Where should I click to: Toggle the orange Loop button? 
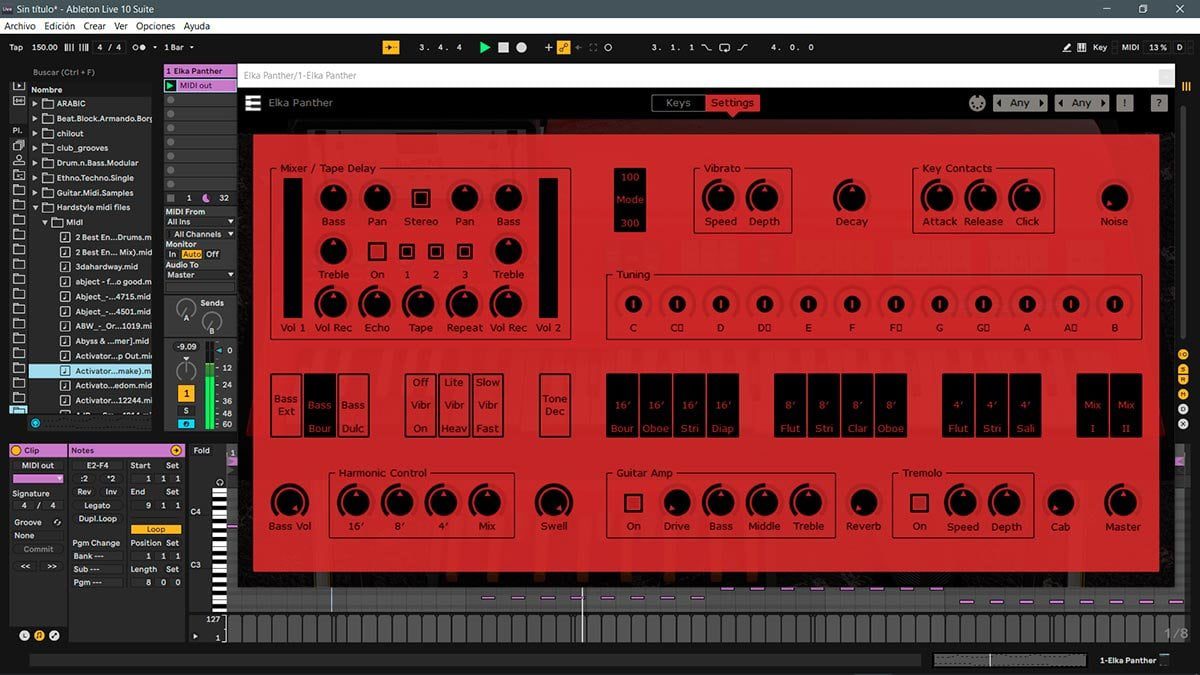coord(156,529)
